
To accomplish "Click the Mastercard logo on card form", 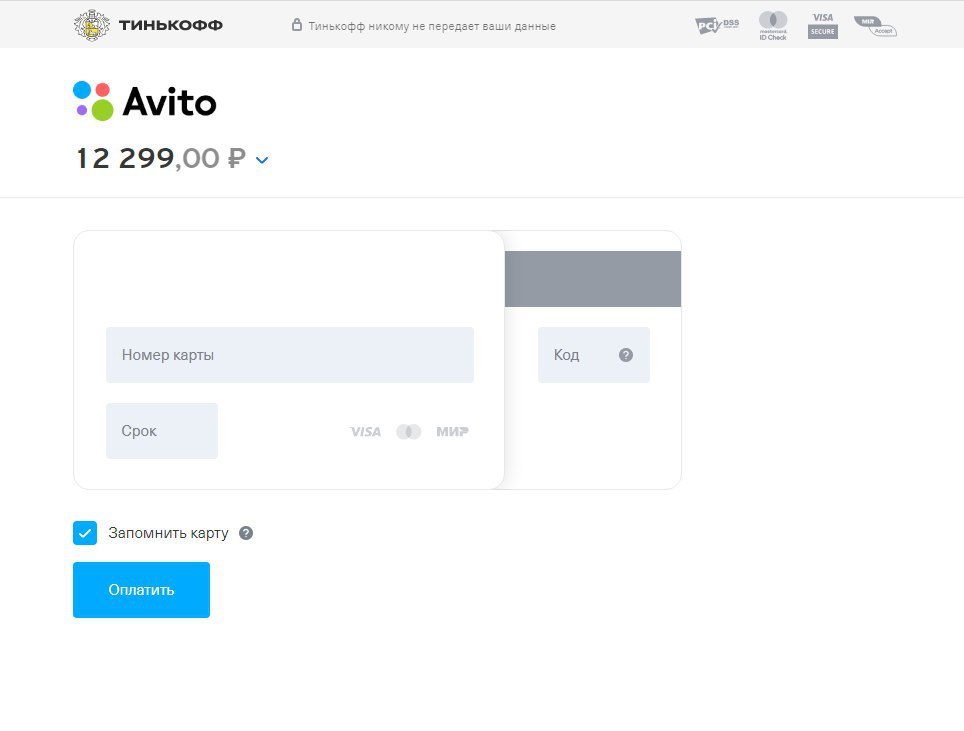I will coord(409,432).
